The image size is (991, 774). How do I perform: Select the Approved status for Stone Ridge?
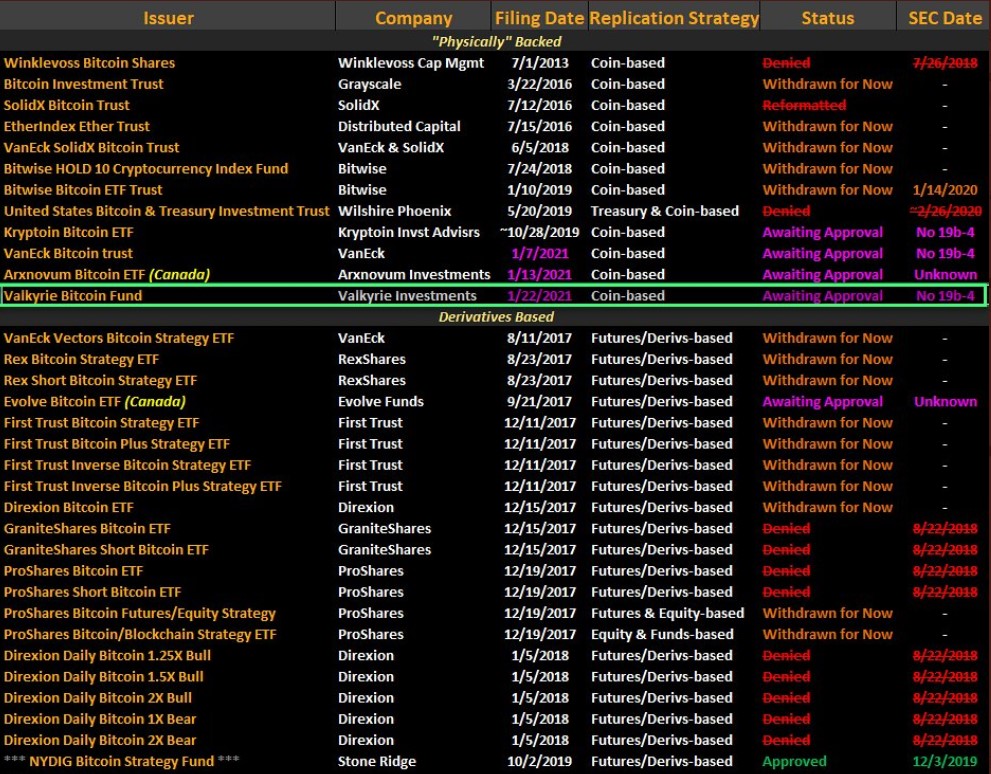(794, 761)
